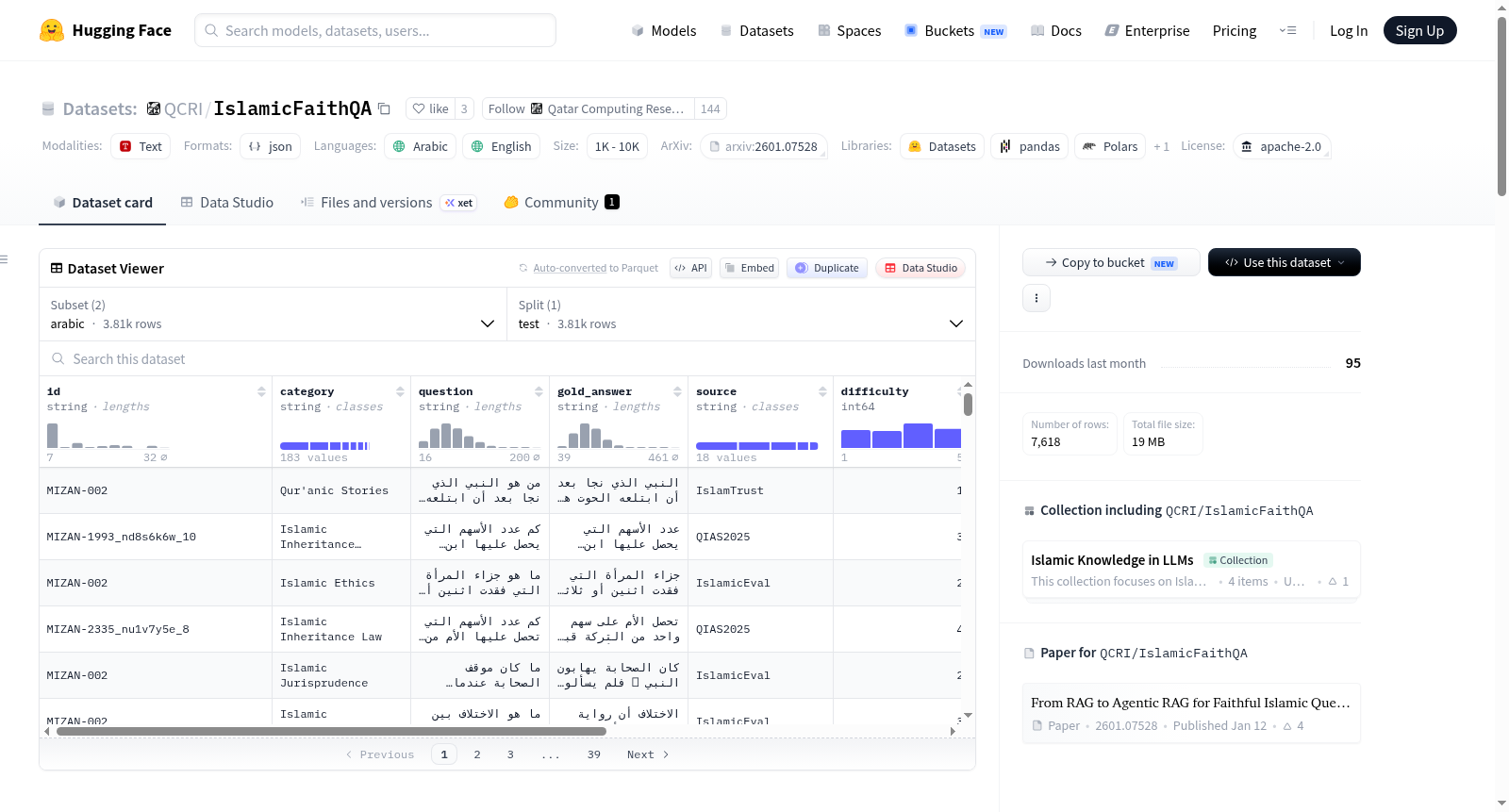Screen dimensions: 1509x812
Task: Open Spaces in the top navigation
Action: pos(850,30)
